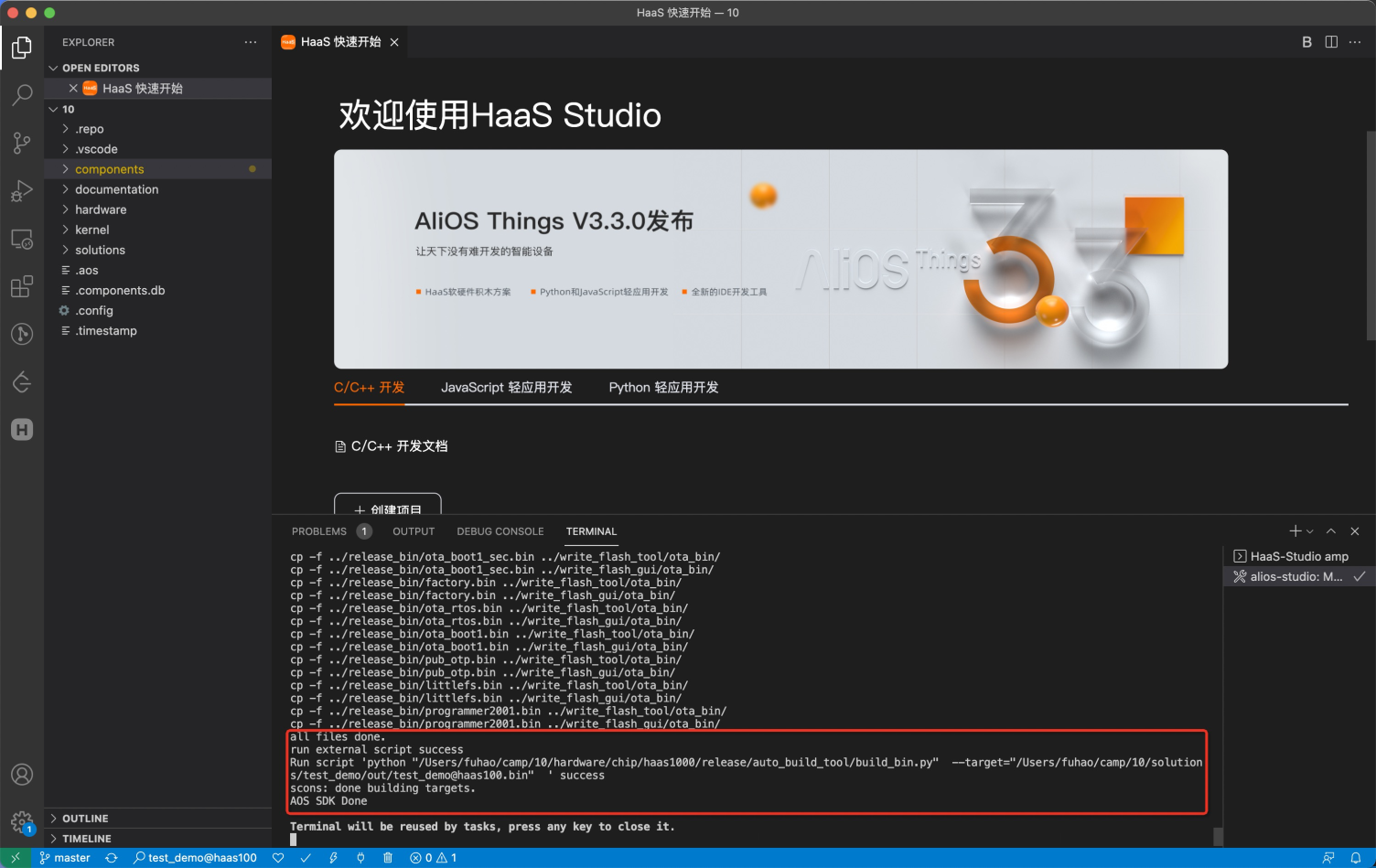
Task: Open the .config file
Action: click(x=158, y=310)
